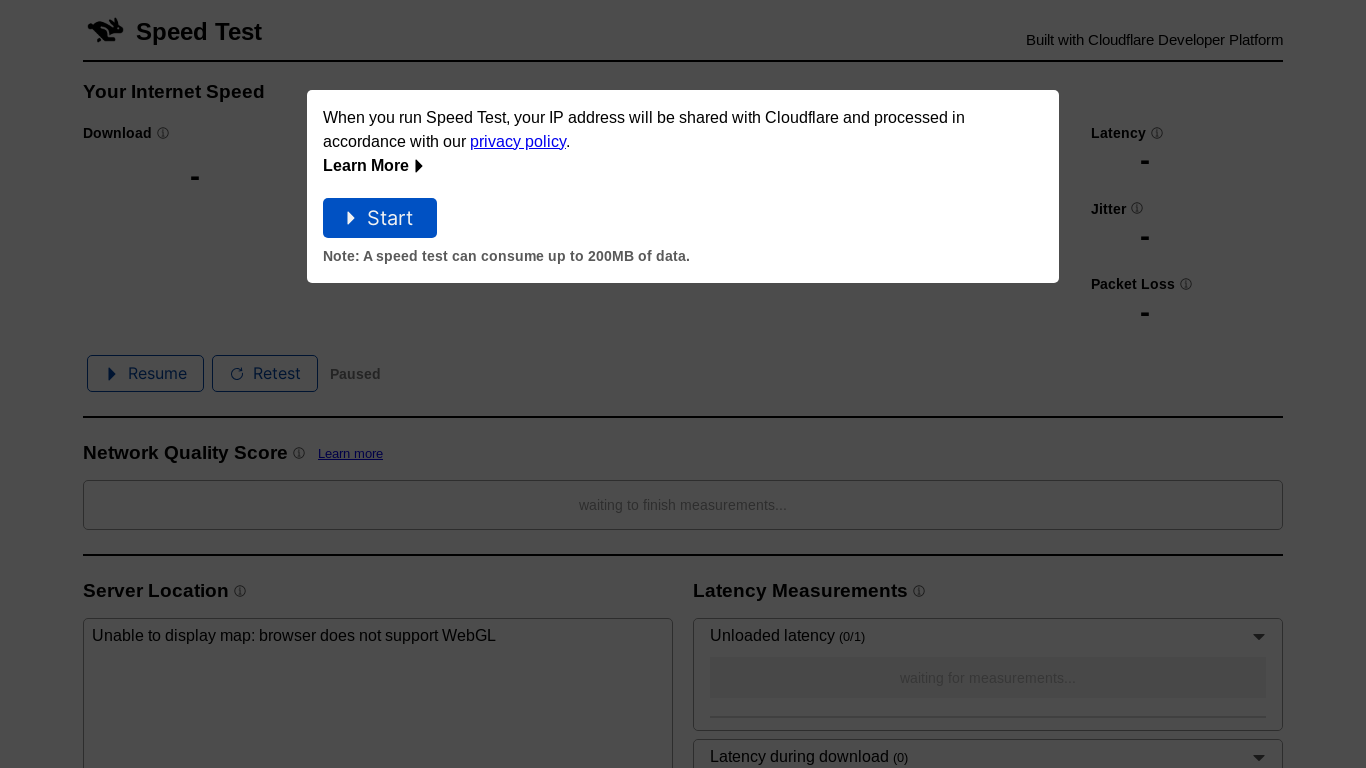Open Network Quality Score Learn more link
The width and height of the screenshot is (1366, 768).
coord(350,454)
